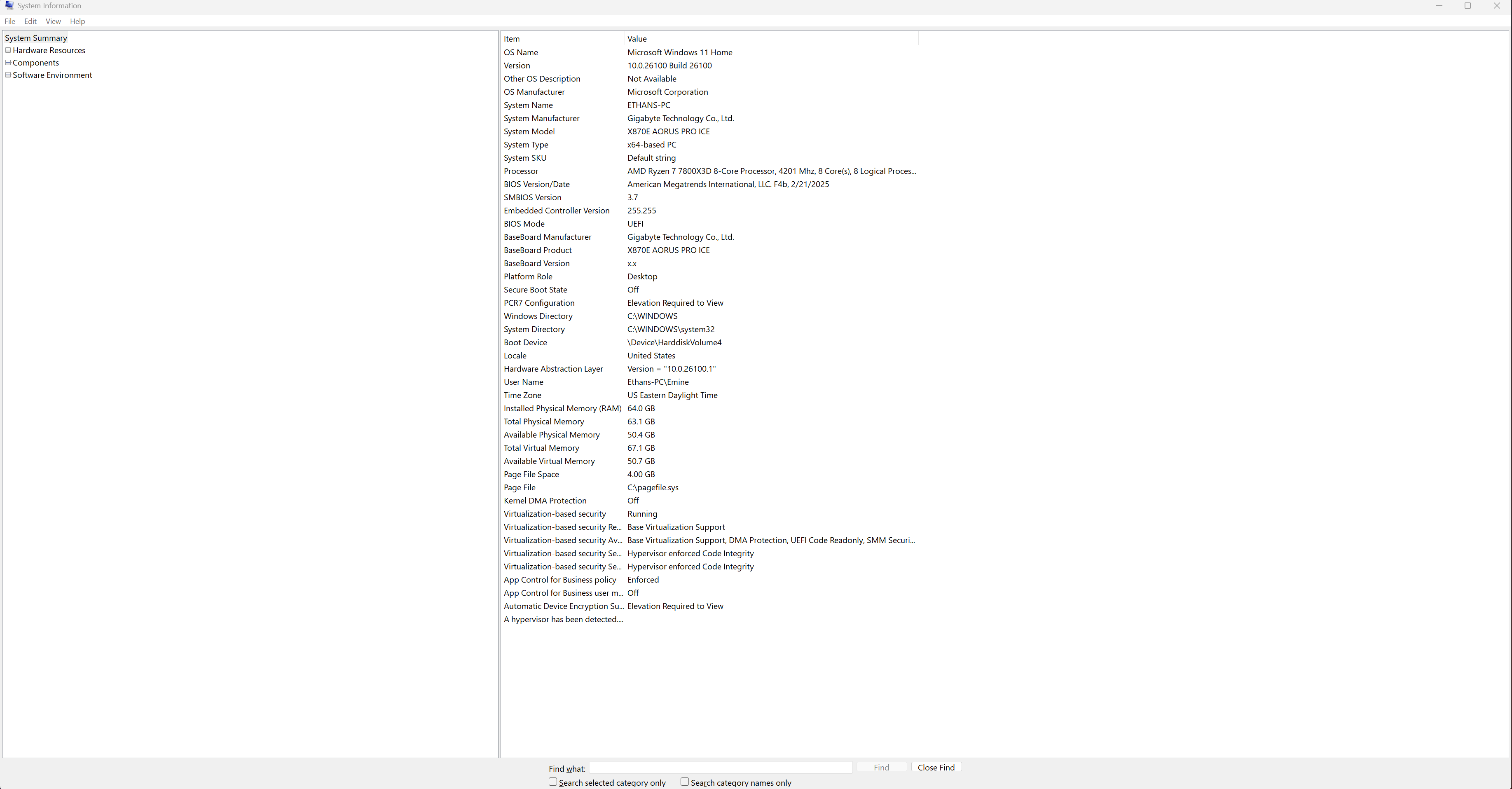Select the Virtualization-based security Running row
The image size is (1512, 789).
tap(709, 514)
